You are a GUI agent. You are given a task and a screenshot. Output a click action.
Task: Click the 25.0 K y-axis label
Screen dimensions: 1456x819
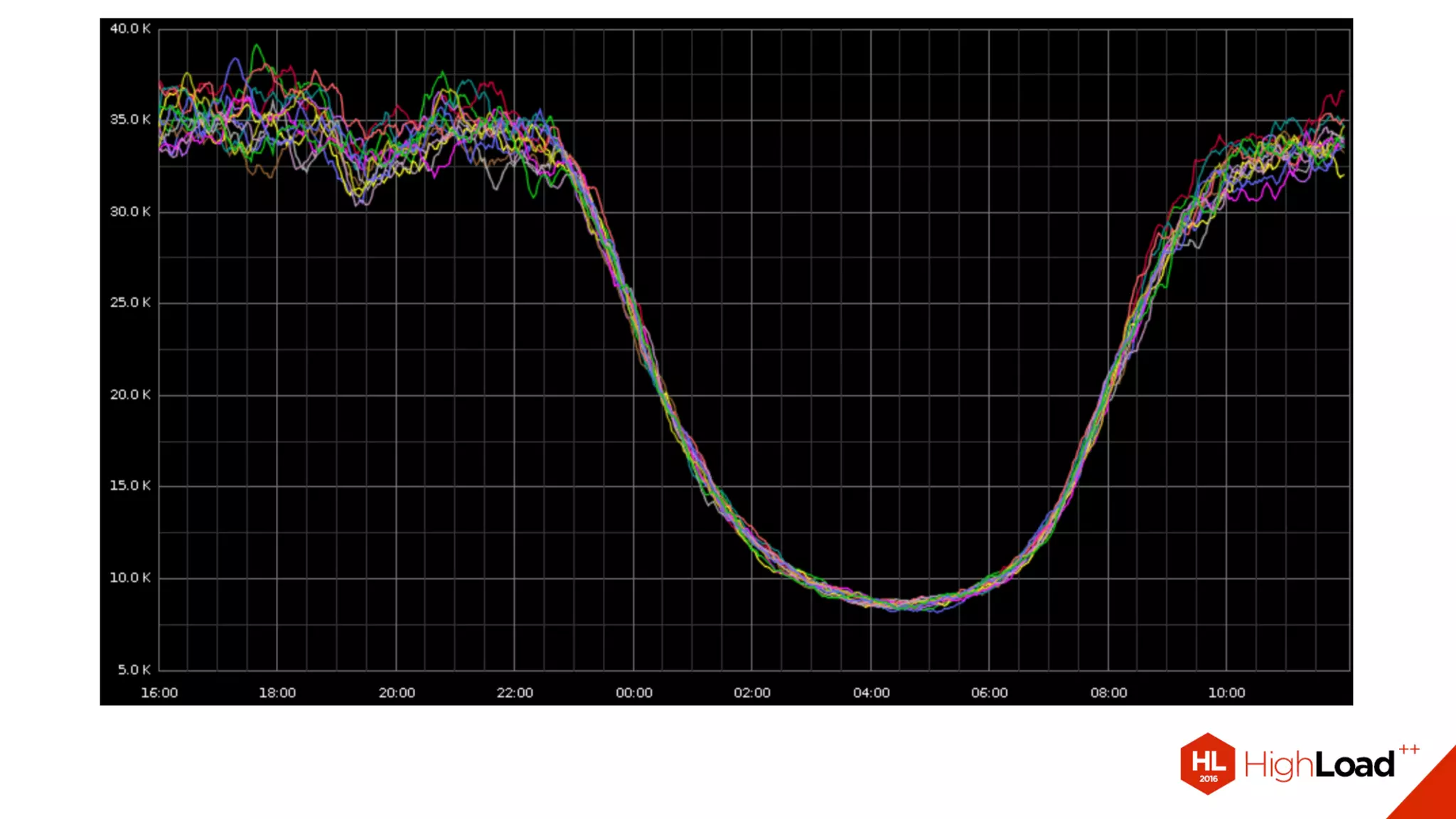pos(130,303)
